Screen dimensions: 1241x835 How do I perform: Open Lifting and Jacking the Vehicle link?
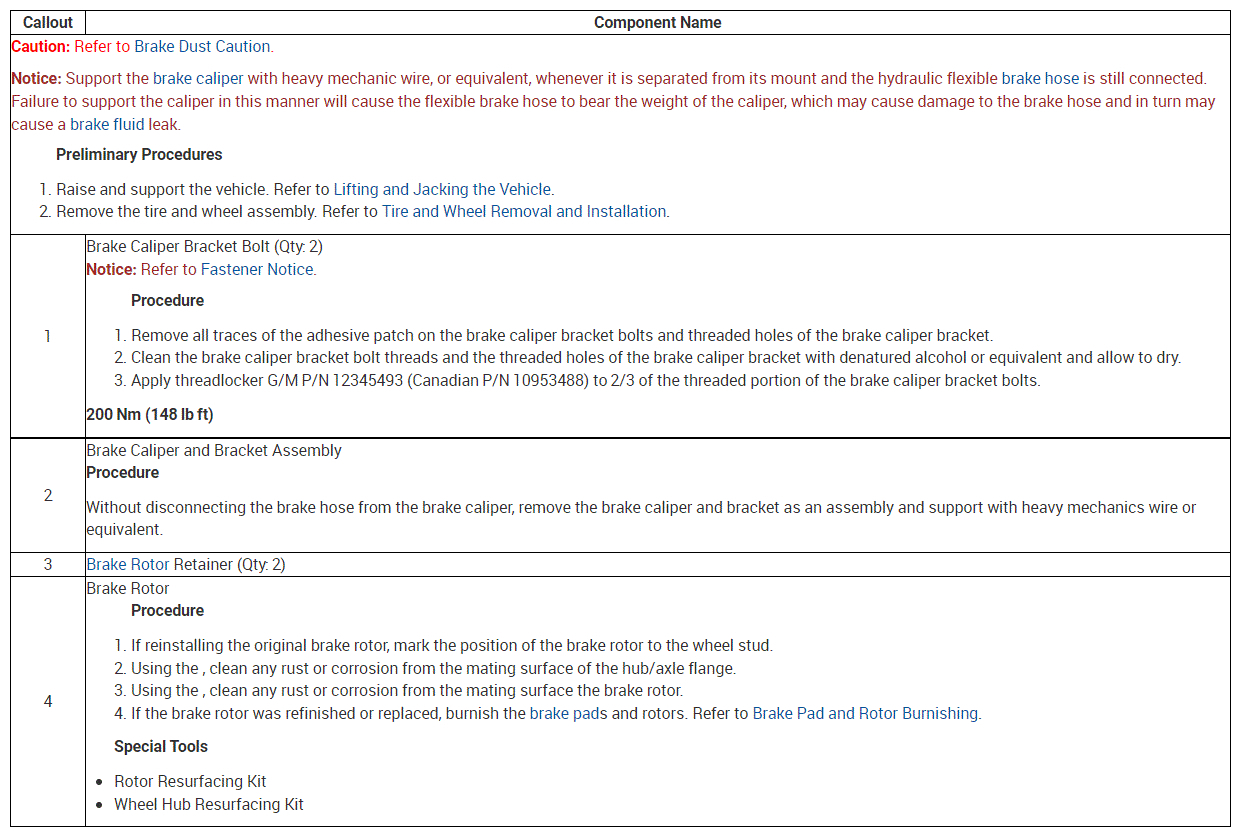coord(441,189)
